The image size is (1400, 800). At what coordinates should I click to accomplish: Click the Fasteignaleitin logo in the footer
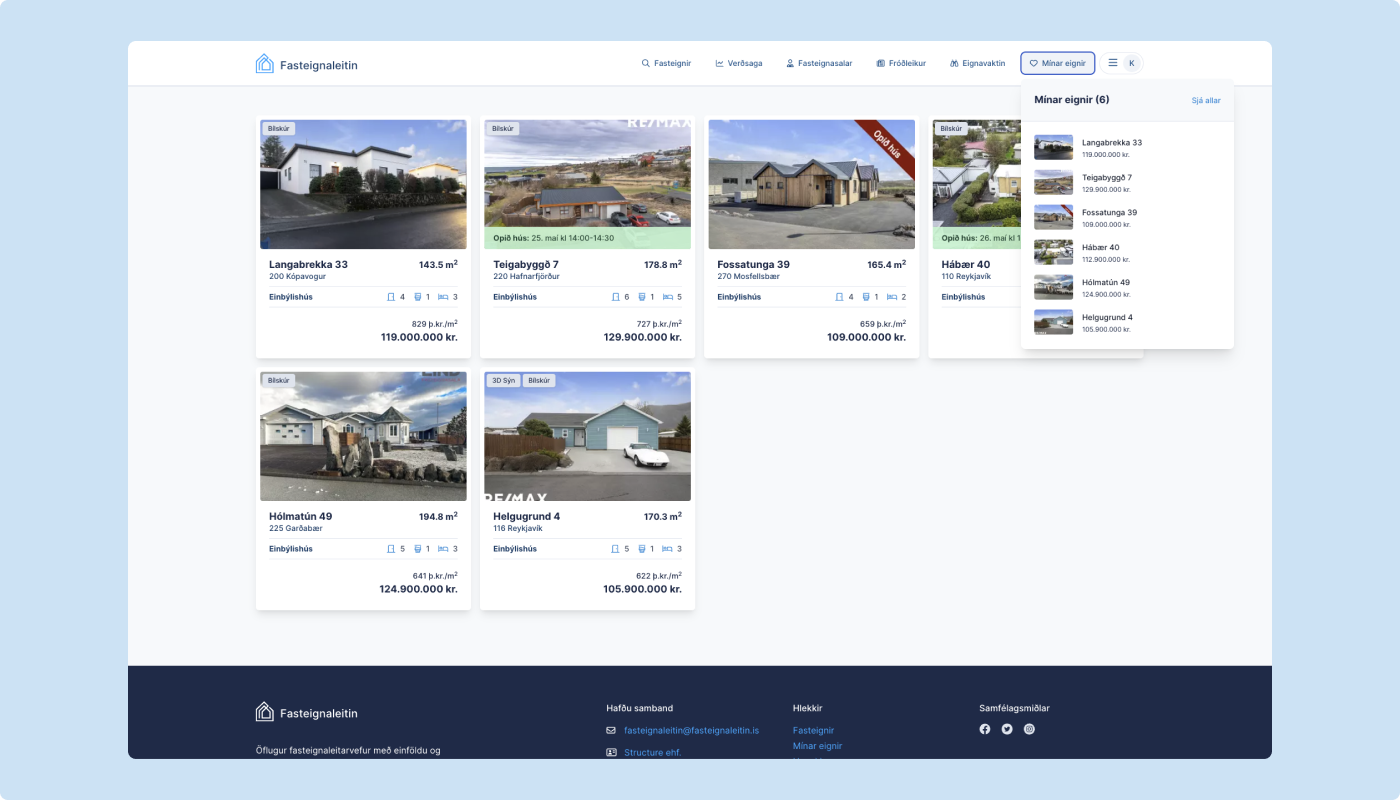point(306,712)
